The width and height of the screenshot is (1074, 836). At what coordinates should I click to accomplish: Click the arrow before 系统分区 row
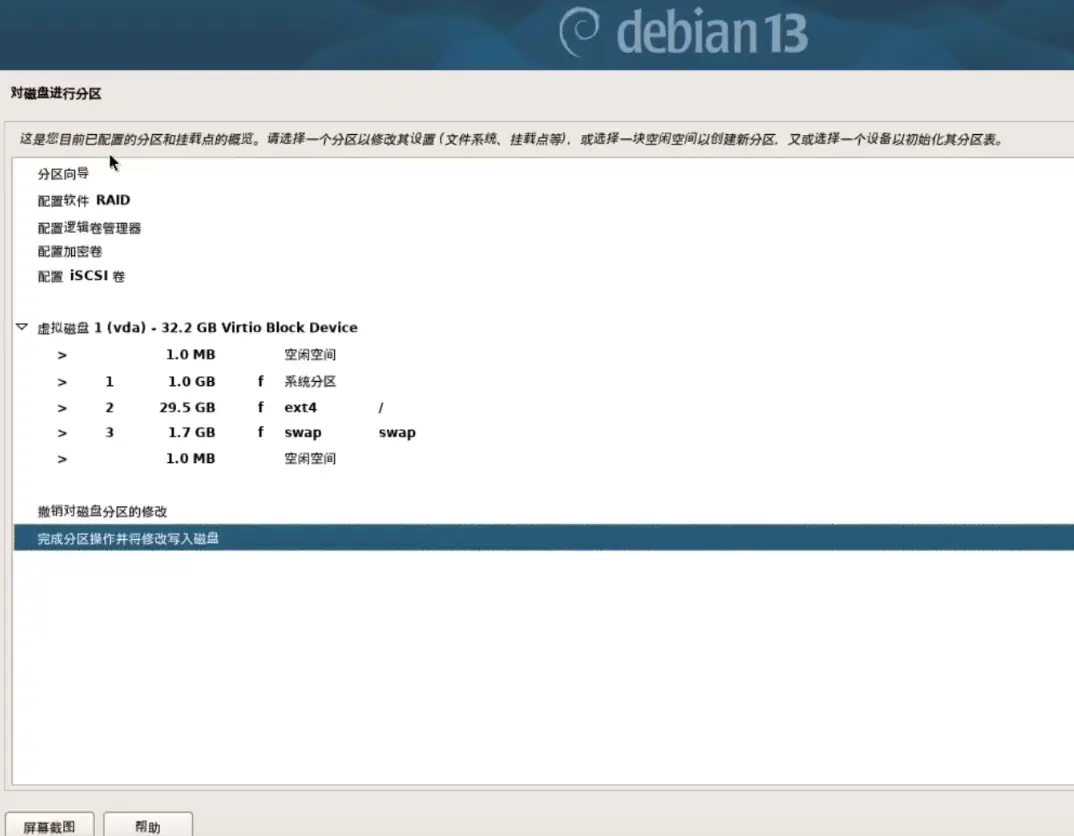click(62, 382)
